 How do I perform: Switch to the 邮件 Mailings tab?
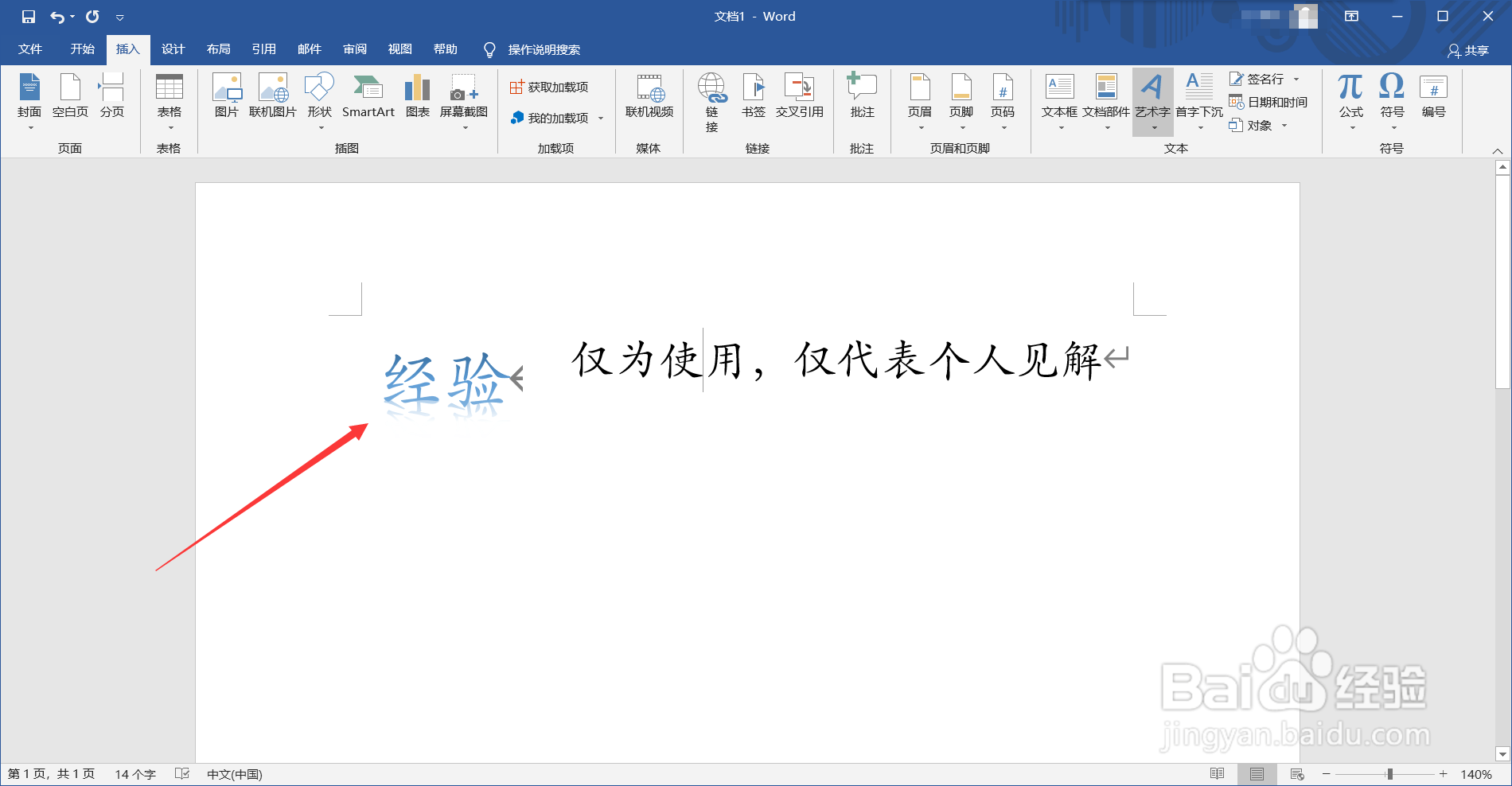(x=309, y=49)
